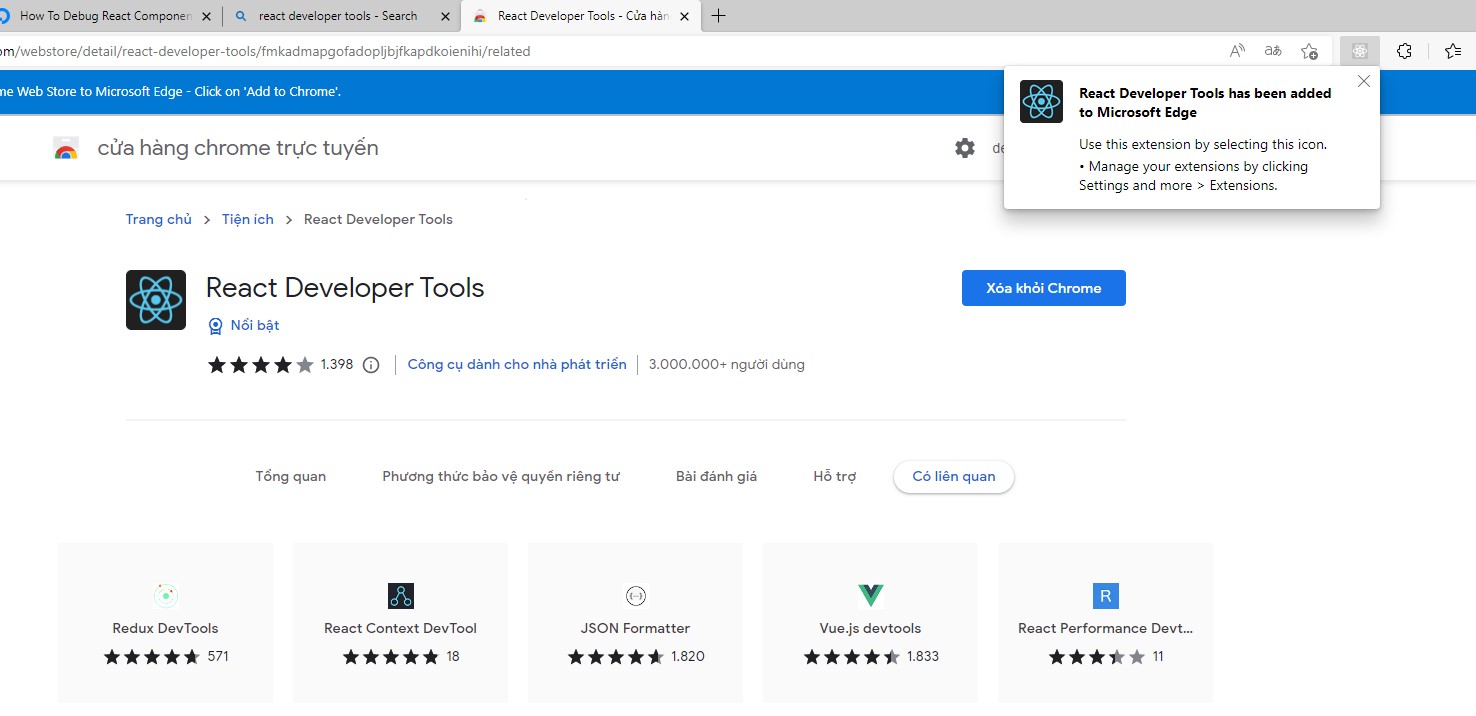1476x716 pixels.
Task: Click the Nổi bật label
Action: click(255, 326)
